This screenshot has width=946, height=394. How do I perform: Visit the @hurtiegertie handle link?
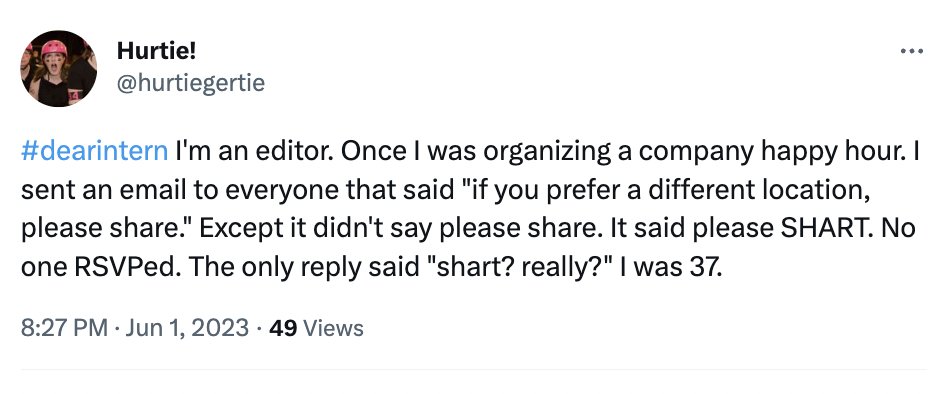click(191, 83)
